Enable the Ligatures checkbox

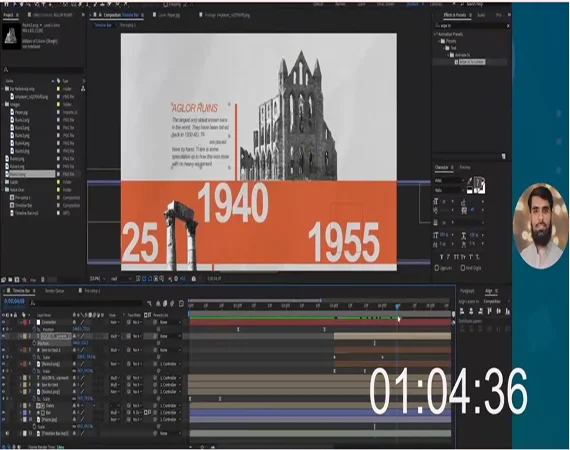pos(437,268)
